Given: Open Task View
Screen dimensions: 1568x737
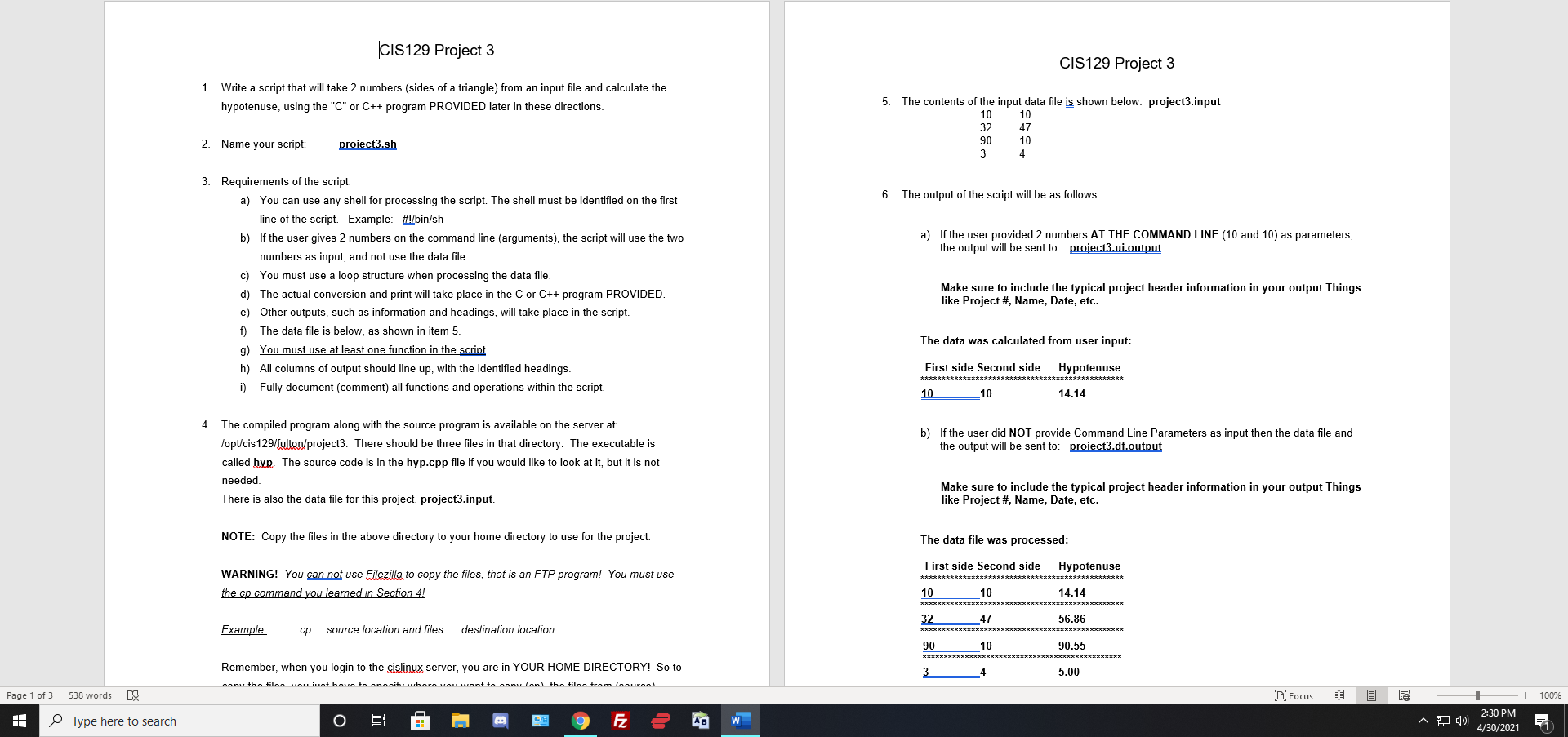Looking at the screenshot, I should coord(378,721).
